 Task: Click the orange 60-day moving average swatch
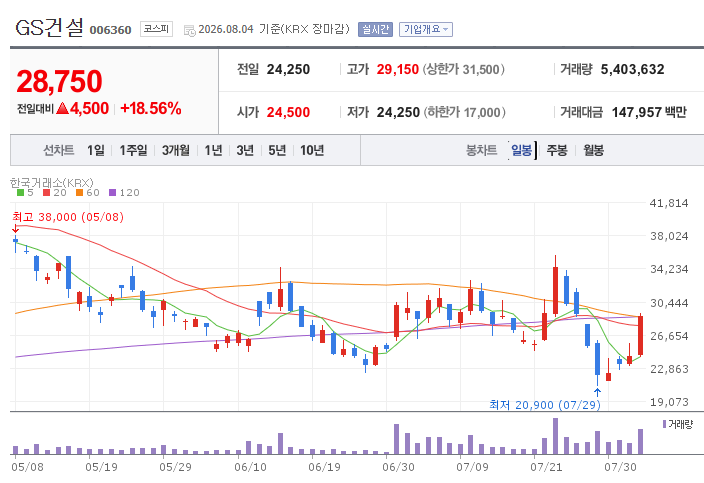tap(79, 193)
